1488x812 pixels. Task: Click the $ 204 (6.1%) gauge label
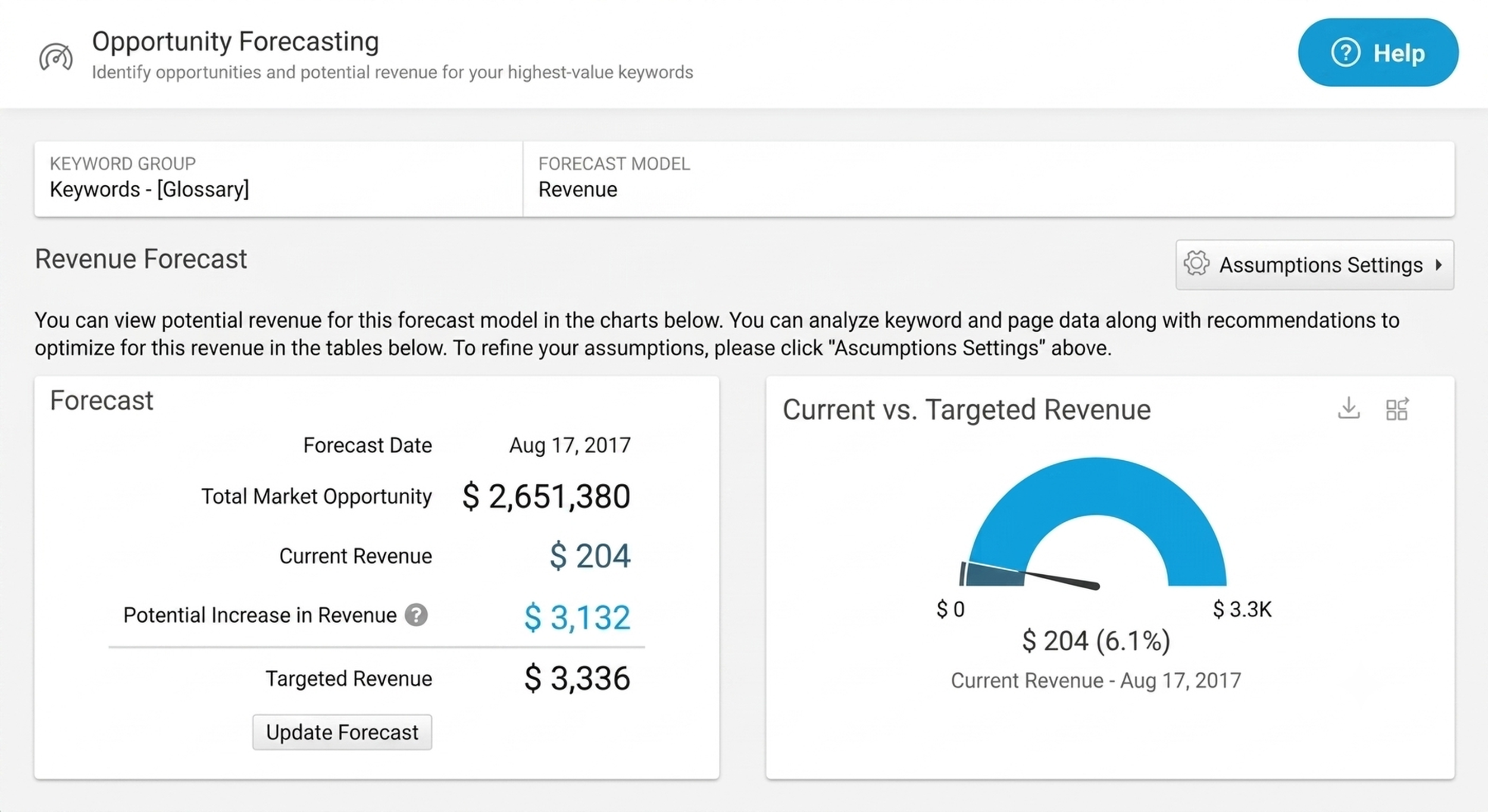[1096, 641]
